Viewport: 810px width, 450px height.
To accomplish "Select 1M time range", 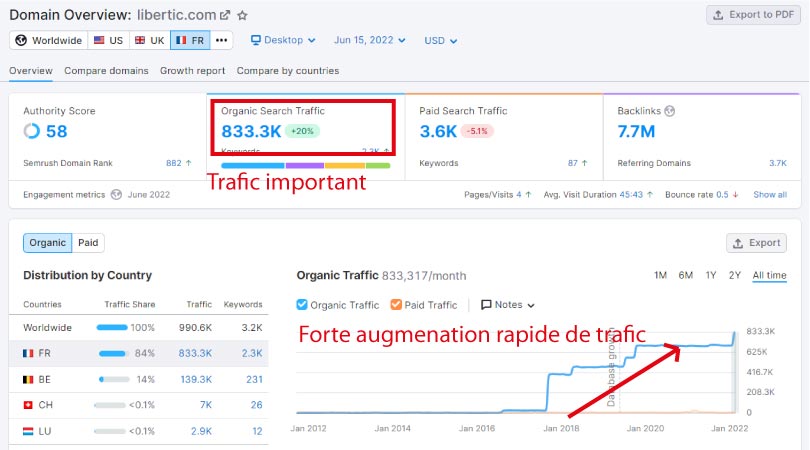I will click(x=660, y=275).
